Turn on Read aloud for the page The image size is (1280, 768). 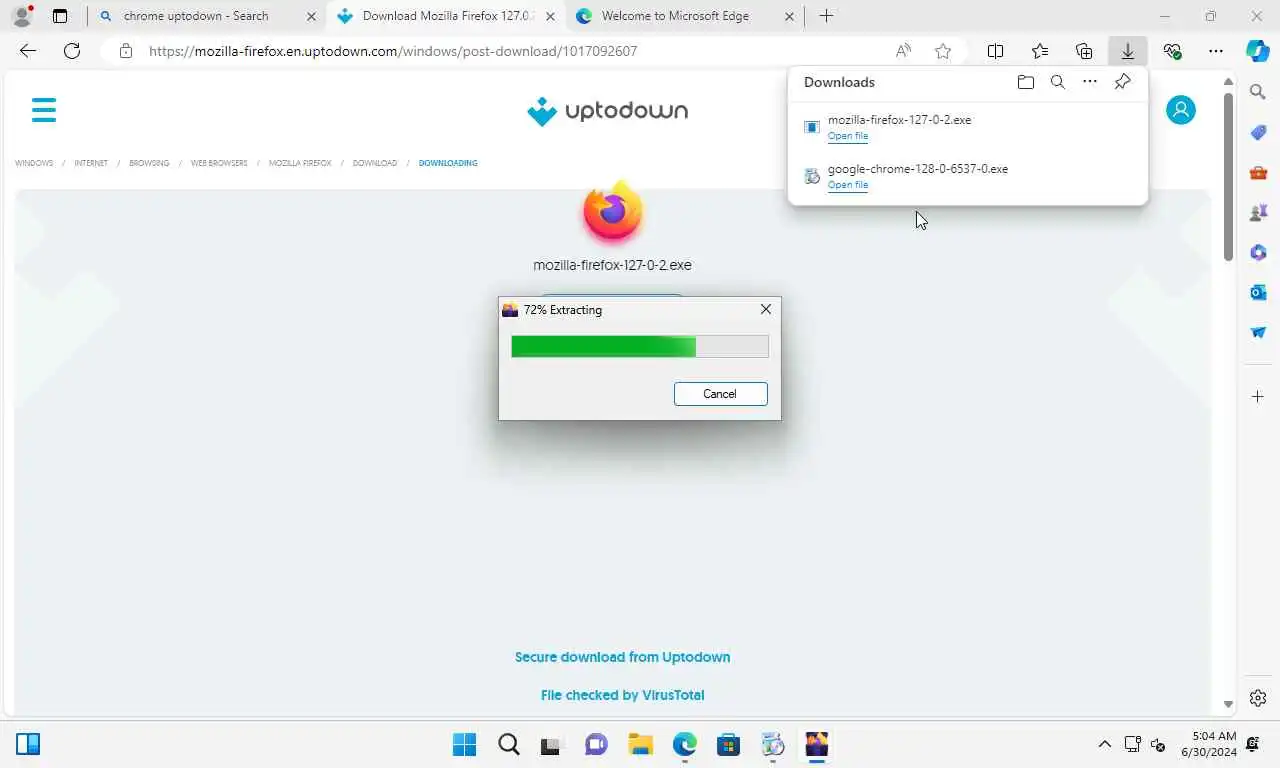pos(903,51)
